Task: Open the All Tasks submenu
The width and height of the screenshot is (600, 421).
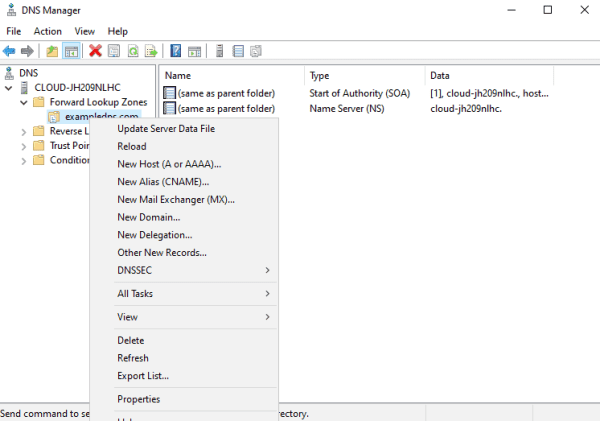Action: tap(195, 294)
